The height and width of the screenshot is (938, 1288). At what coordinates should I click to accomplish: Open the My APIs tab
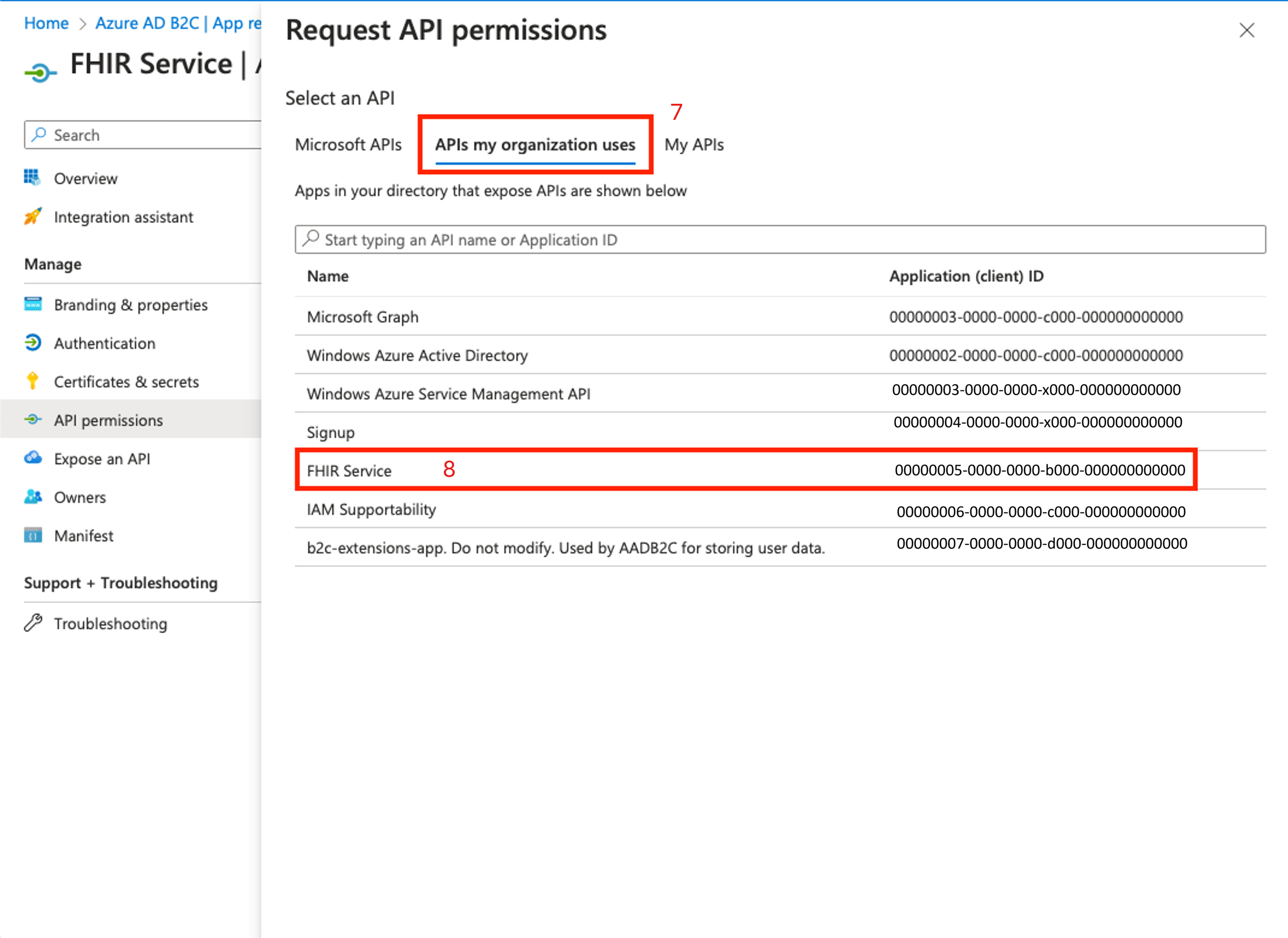pyautogui.click(x=694, y=145)
